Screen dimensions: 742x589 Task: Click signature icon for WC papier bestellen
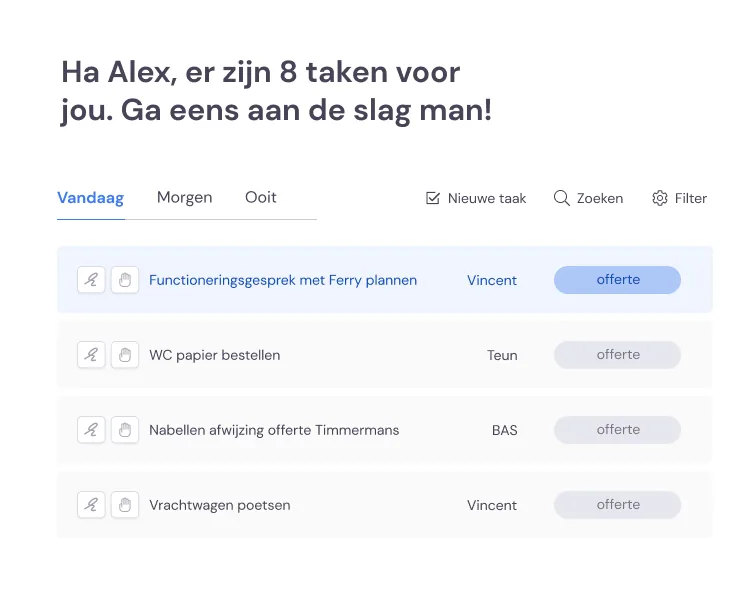tap(91, 355)
